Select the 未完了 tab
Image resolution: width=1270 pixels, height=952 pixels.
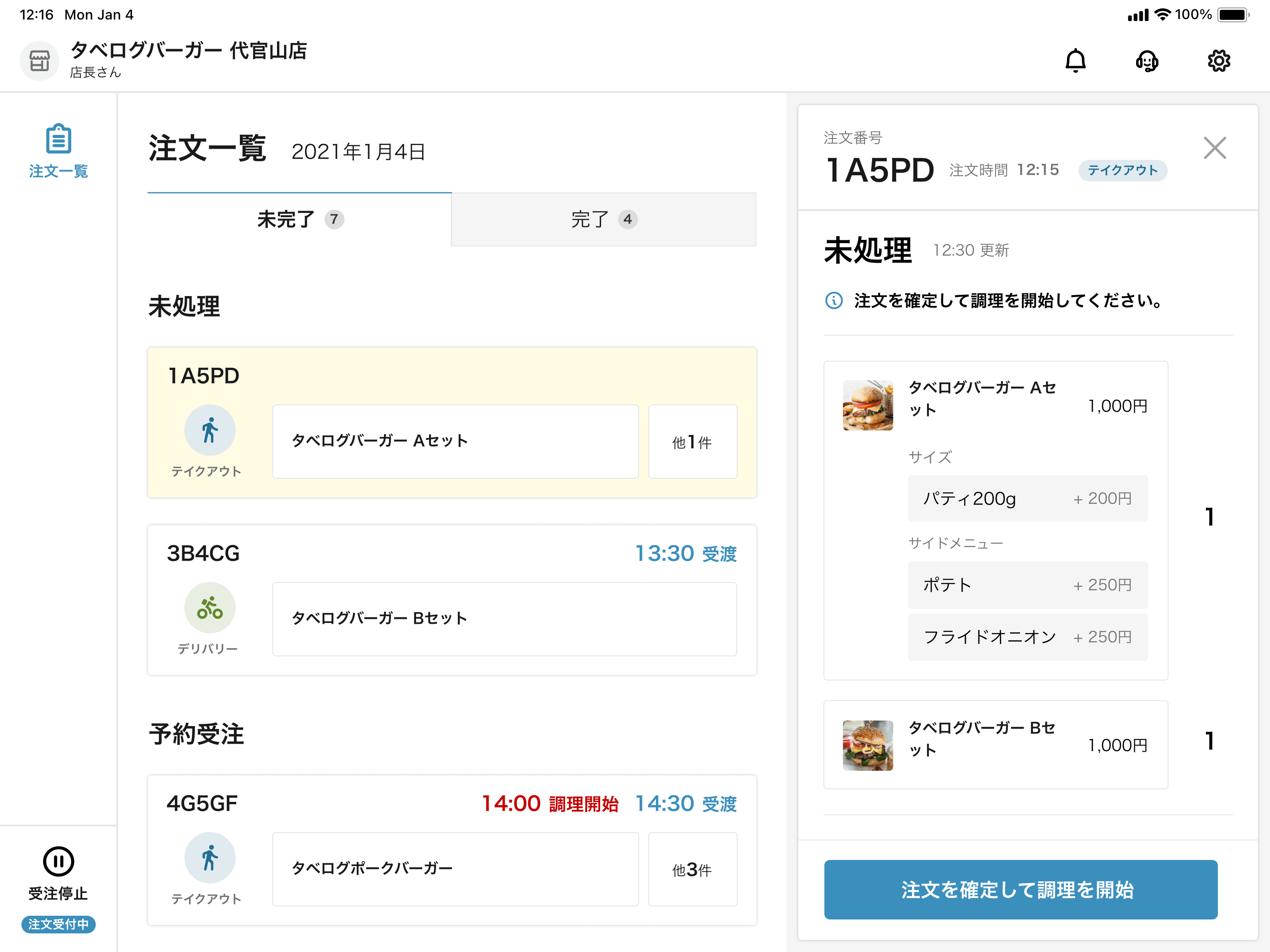299,219
